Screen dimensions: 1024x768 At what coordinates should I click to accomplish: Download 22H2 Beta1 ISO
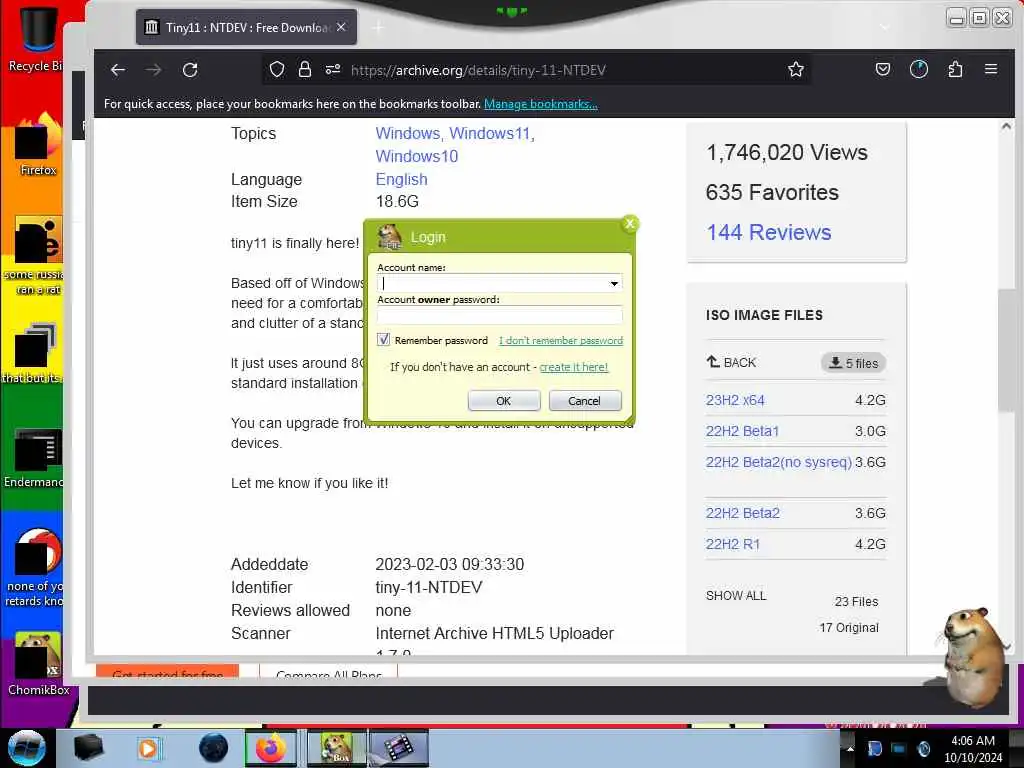tap(742, 431)
